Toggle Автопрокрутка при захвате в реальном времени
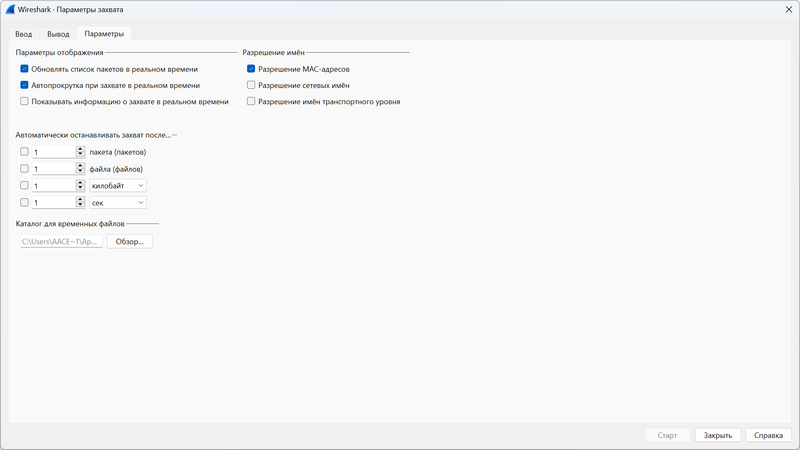Image resolution: width=800 pixels, height=450 pixels. (x=24, y=85)
